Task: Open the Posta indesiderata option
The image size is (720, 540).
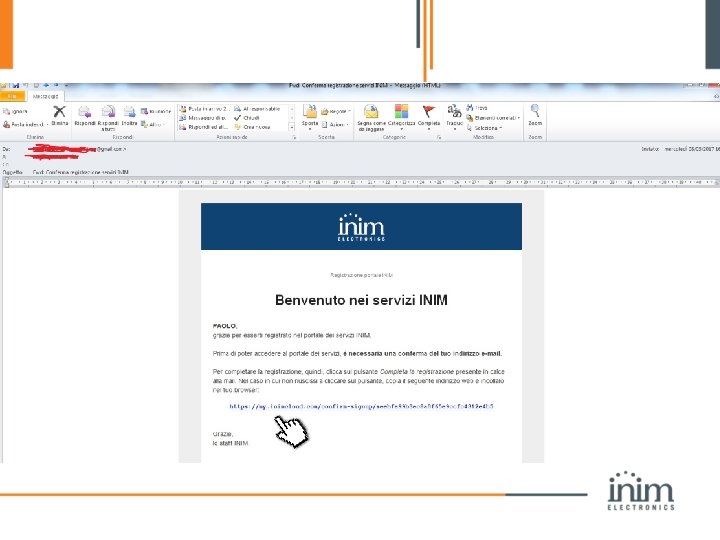Action: (x=25, y=124)
